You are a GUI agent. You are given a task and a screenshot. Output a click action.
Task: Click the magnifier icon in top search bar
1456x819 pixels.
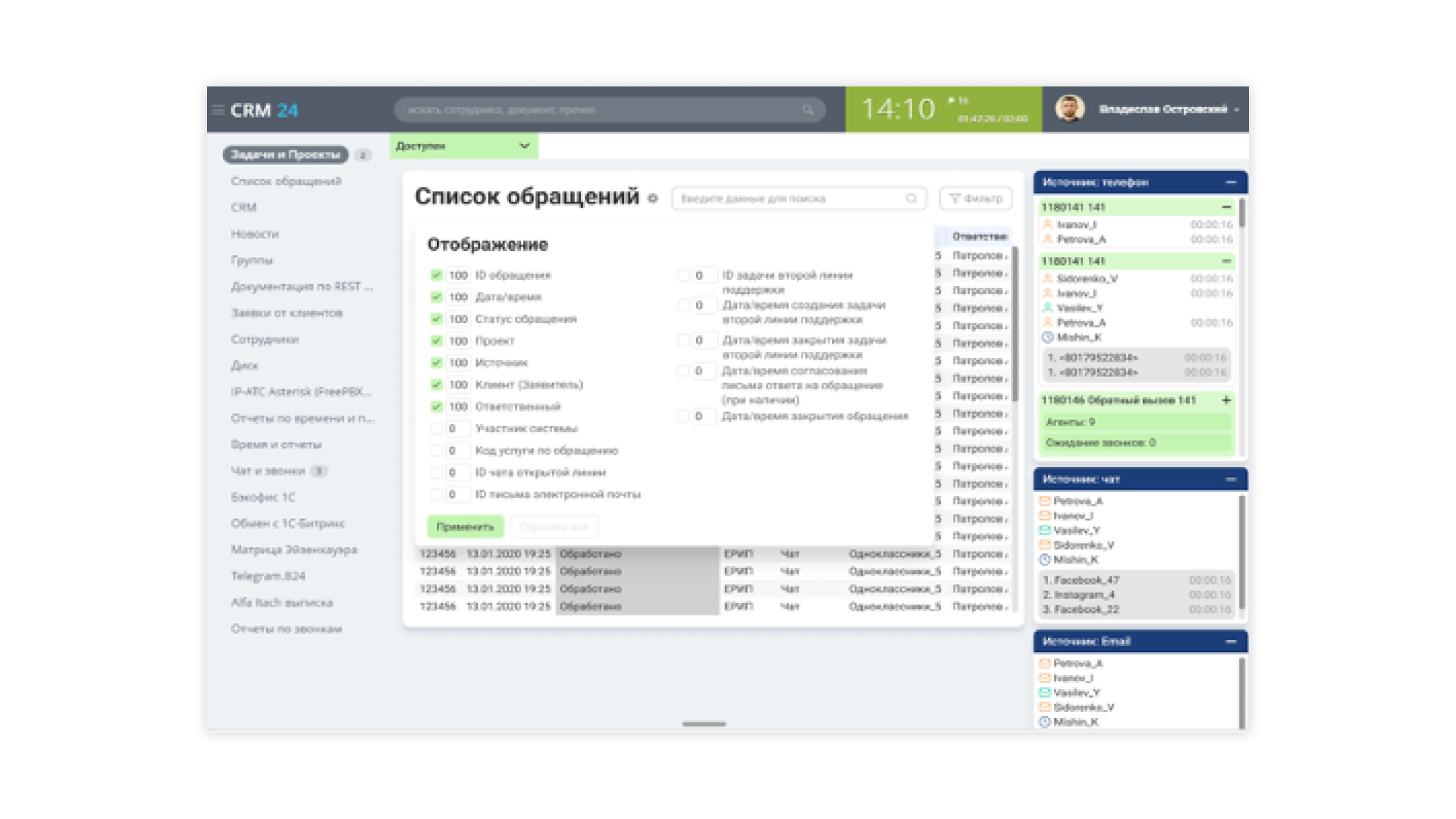point(808,110)
